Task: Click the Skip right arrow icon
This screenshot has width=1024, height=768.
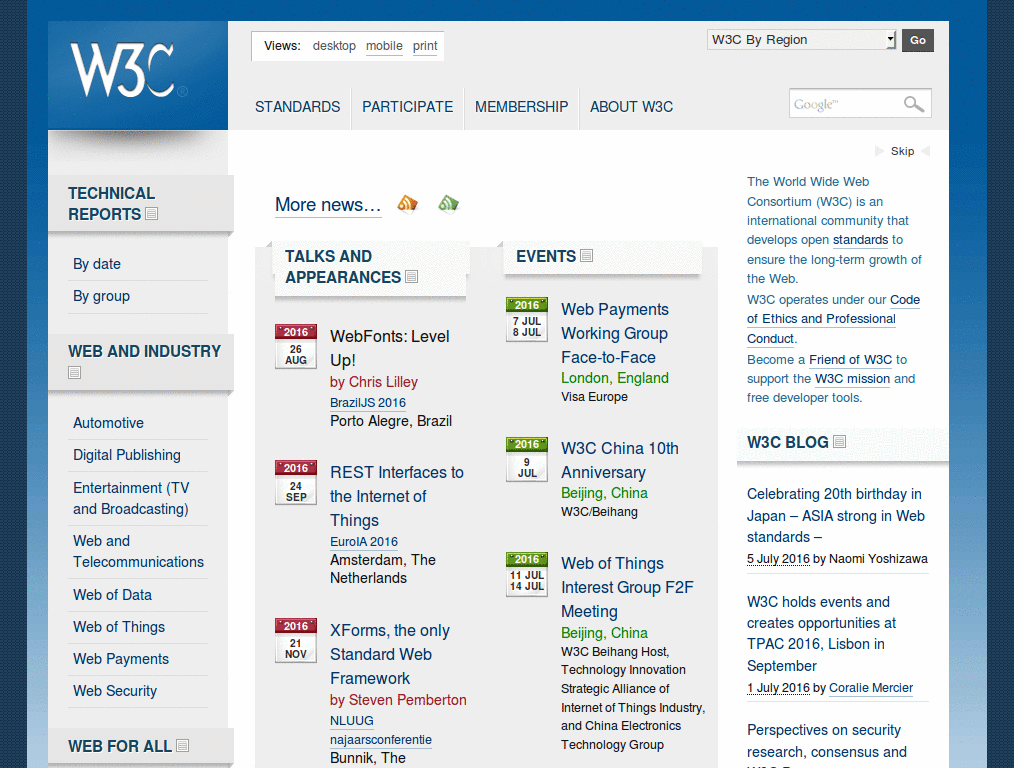Action: (879, 151)
